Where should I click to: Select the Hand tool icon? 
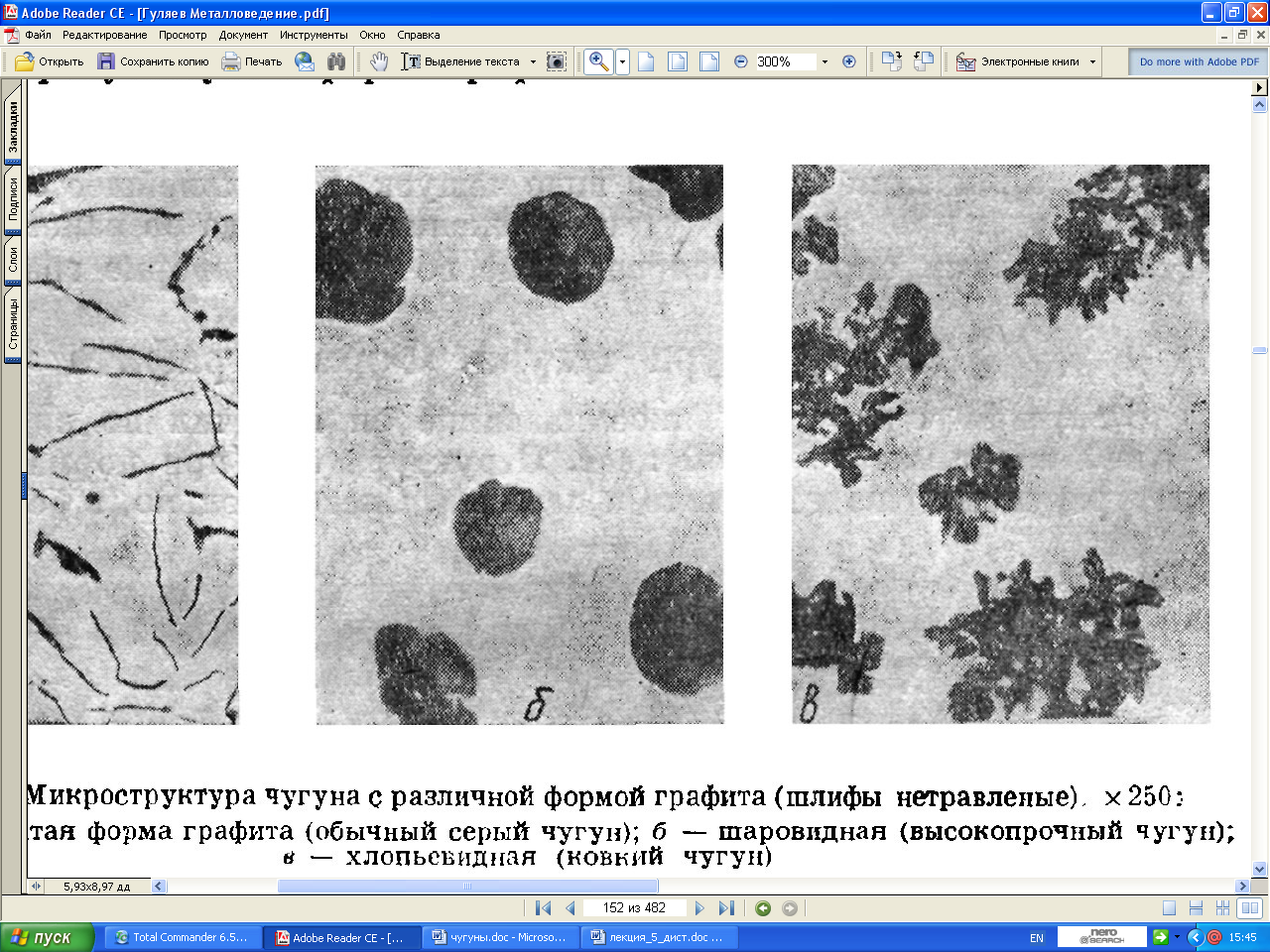click(x=379, y=61)
